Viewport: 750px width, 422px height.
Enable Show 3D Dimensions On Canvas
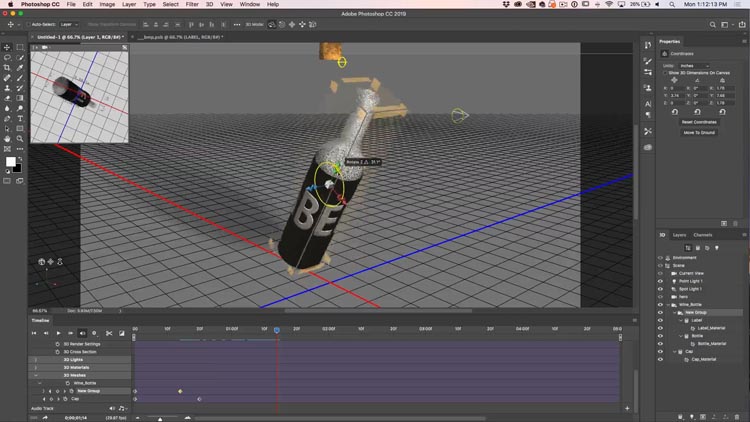coord(667,73)
